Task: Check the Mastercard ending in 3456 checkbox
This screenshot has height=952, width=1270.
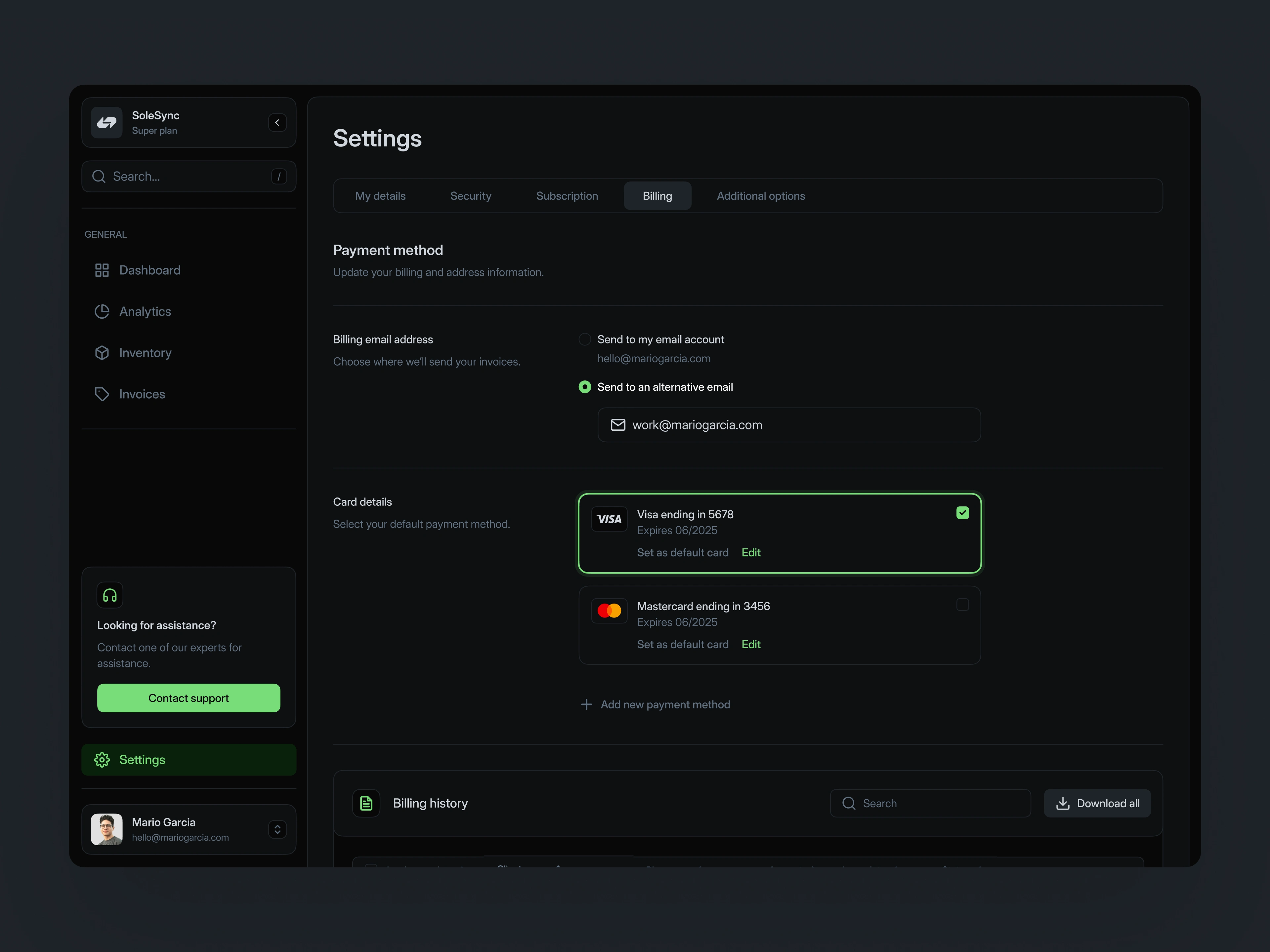Action: (963, 605)
